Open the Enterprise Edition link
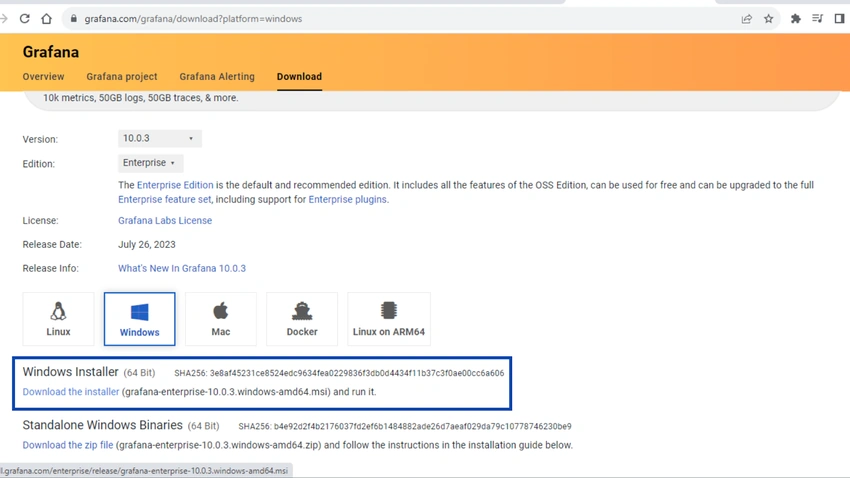 coord(175,185)
